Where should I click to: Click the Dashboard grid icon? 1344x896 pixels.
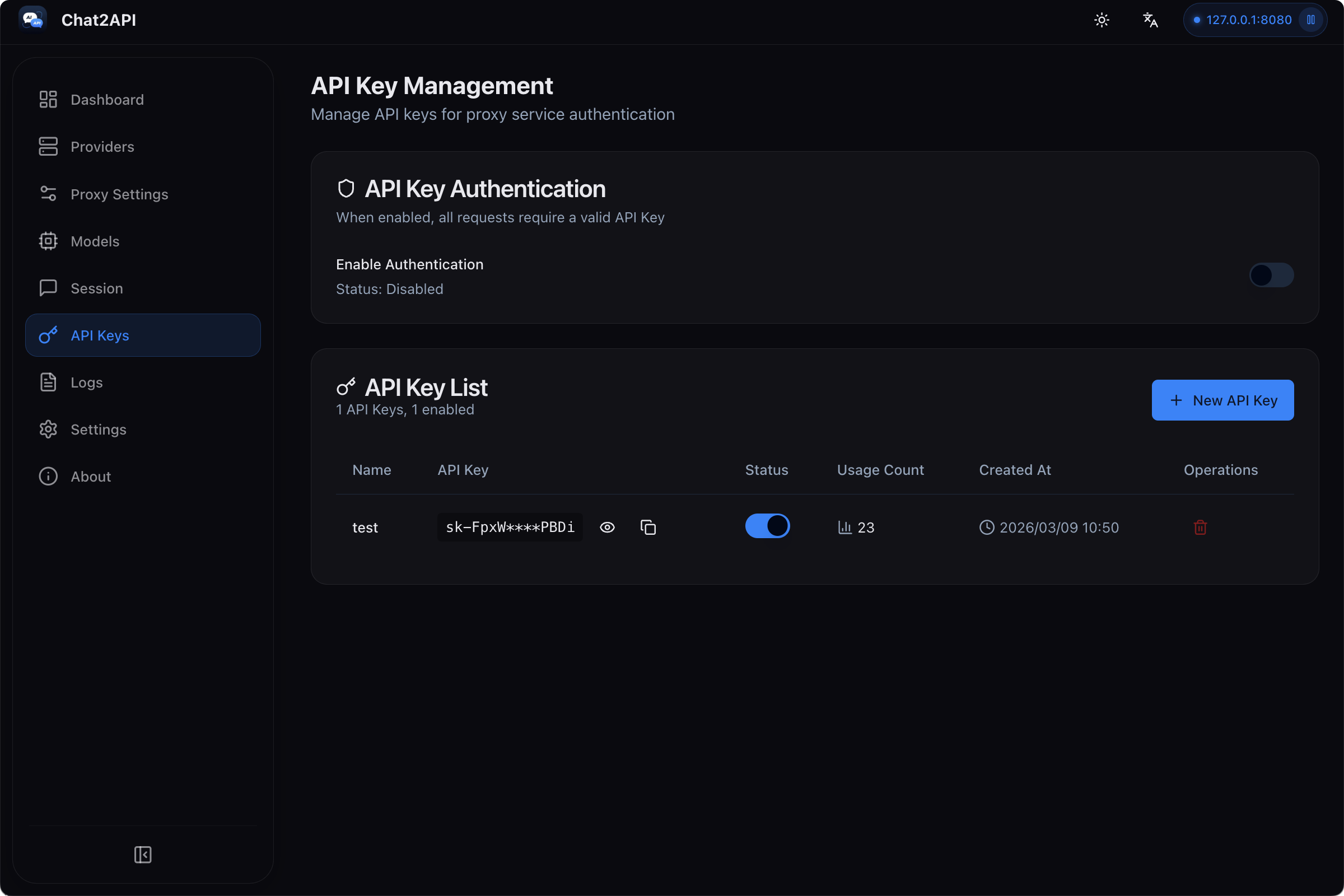point(48,100)
